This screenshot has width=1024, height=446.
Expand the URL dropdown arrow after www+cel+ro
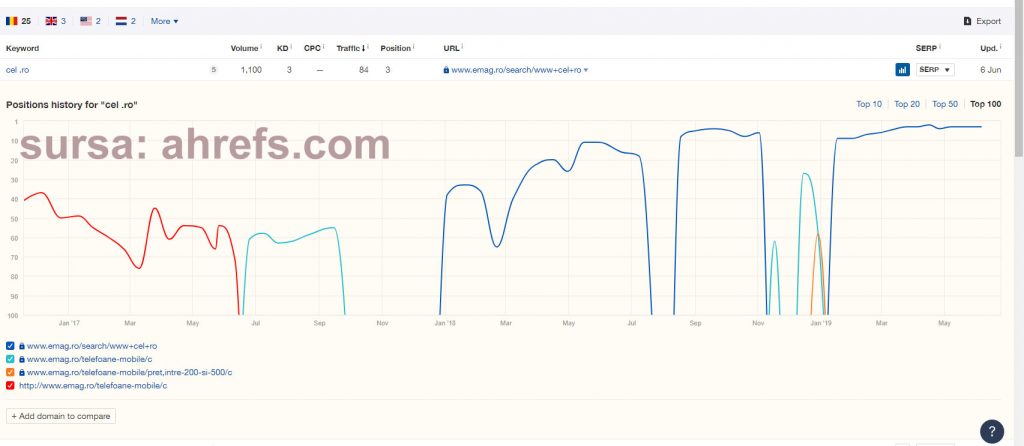click(585, 70)
